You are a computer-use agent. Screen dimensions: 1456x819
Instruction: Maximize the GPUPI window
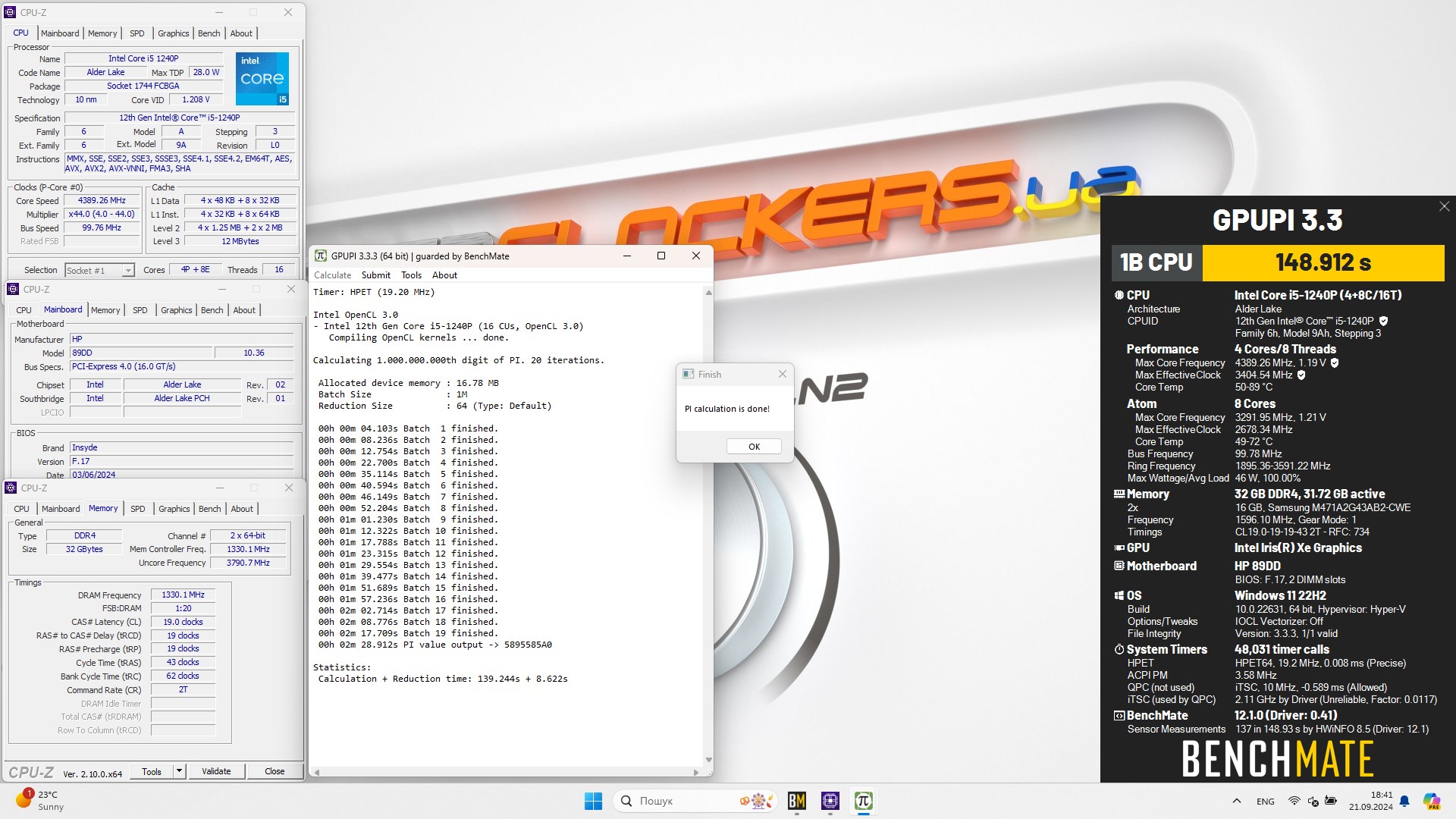click(x=661, y=256)
